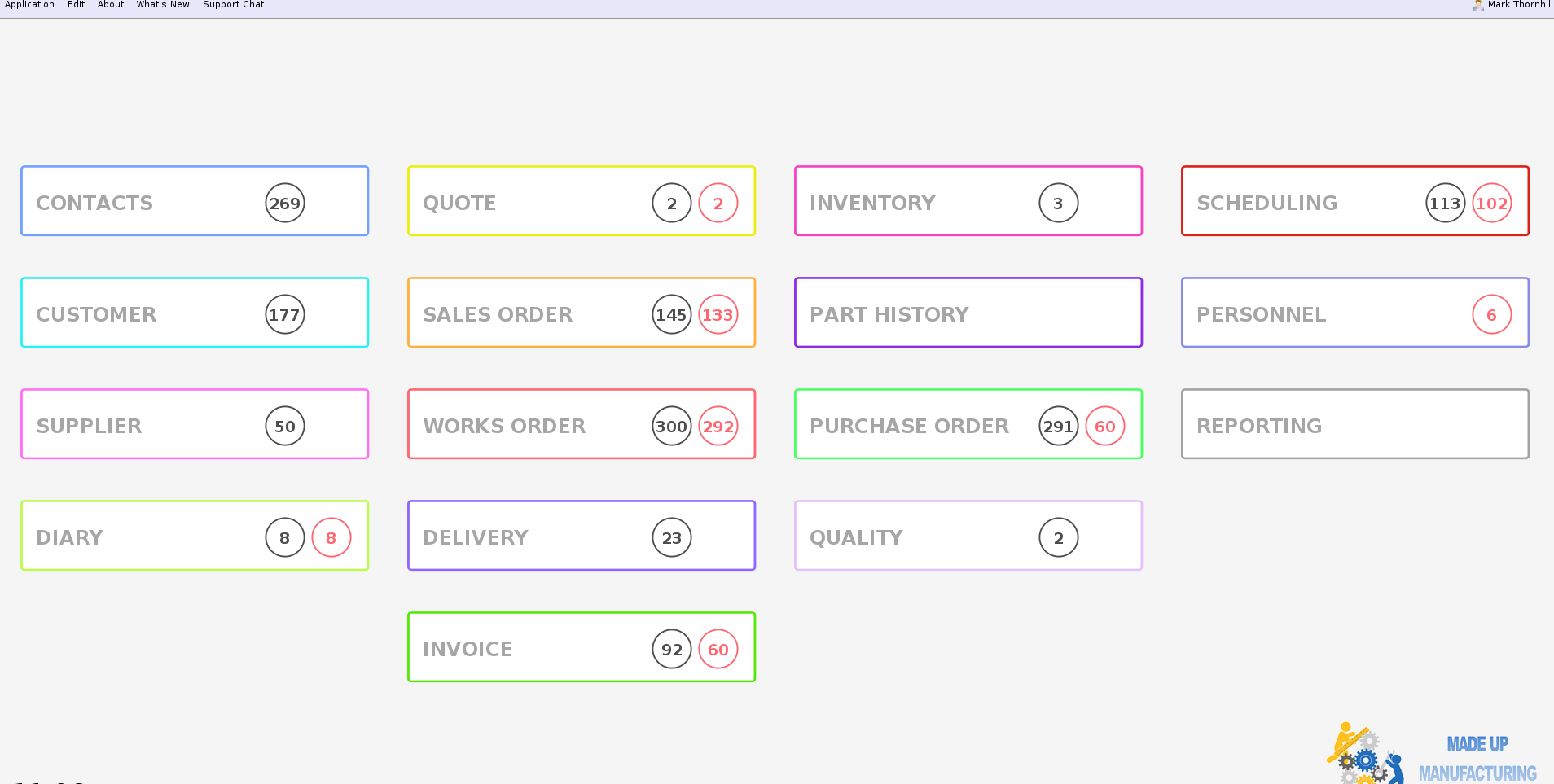
Task: Click the 300 count badge on Works Order
Action: pyautogui.click(x=671, y=427)
